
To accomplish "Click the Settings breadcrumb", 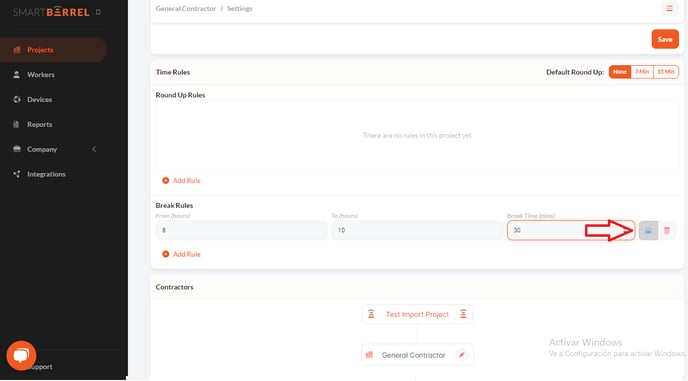I will tap(240, 8).
